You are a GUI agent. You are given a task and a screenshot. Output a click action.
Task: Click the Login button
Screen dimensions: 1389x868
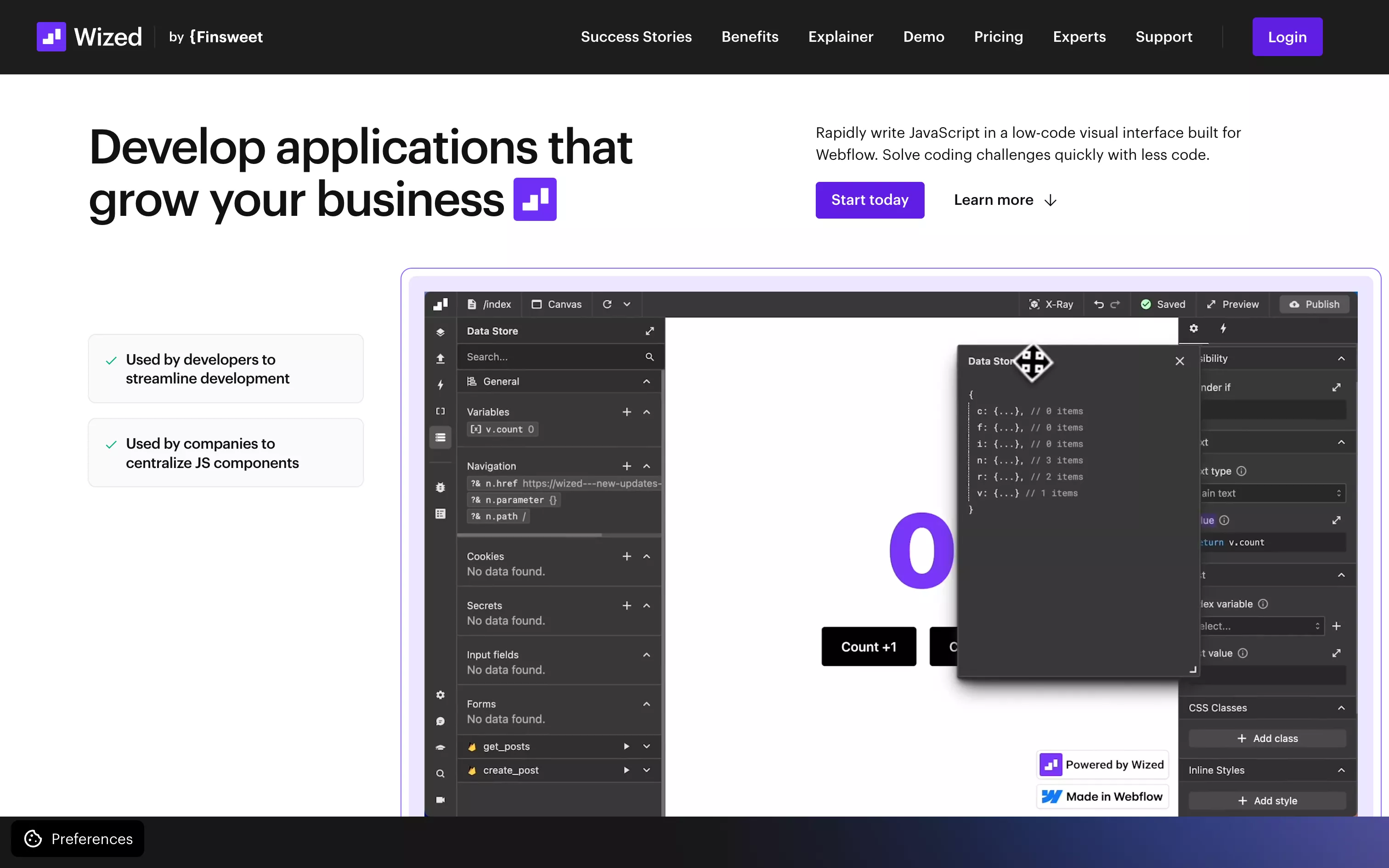1287,37
